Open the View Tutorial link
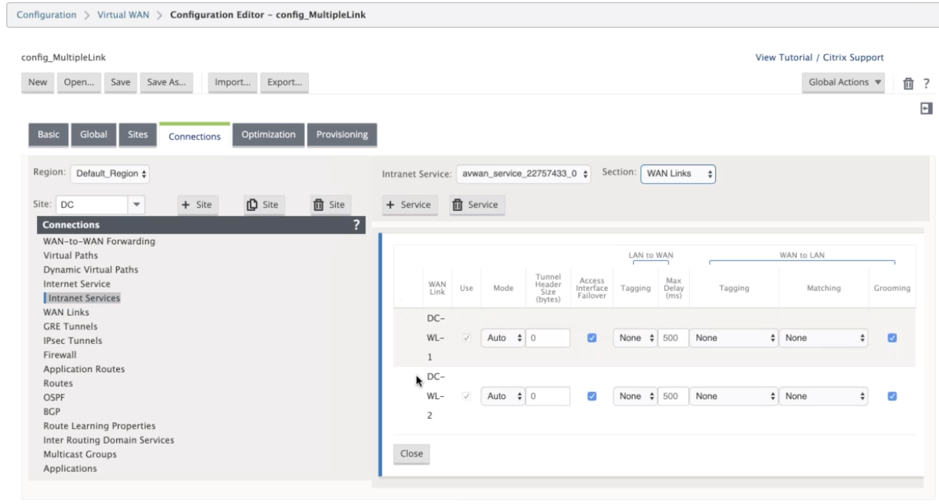939x504 pixels. 783,57
